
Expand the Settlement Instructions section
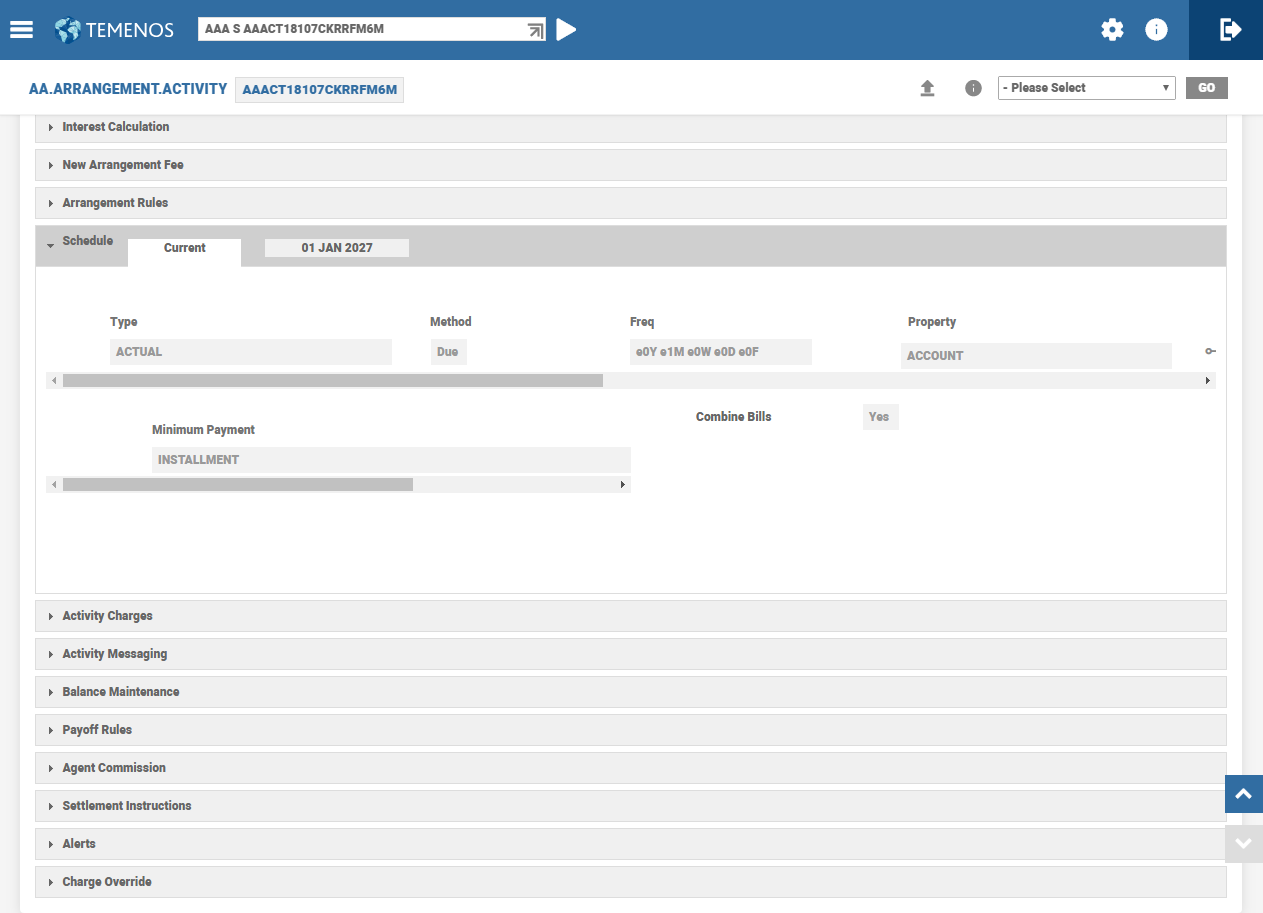pyautogui.click(x=126, y=806)
